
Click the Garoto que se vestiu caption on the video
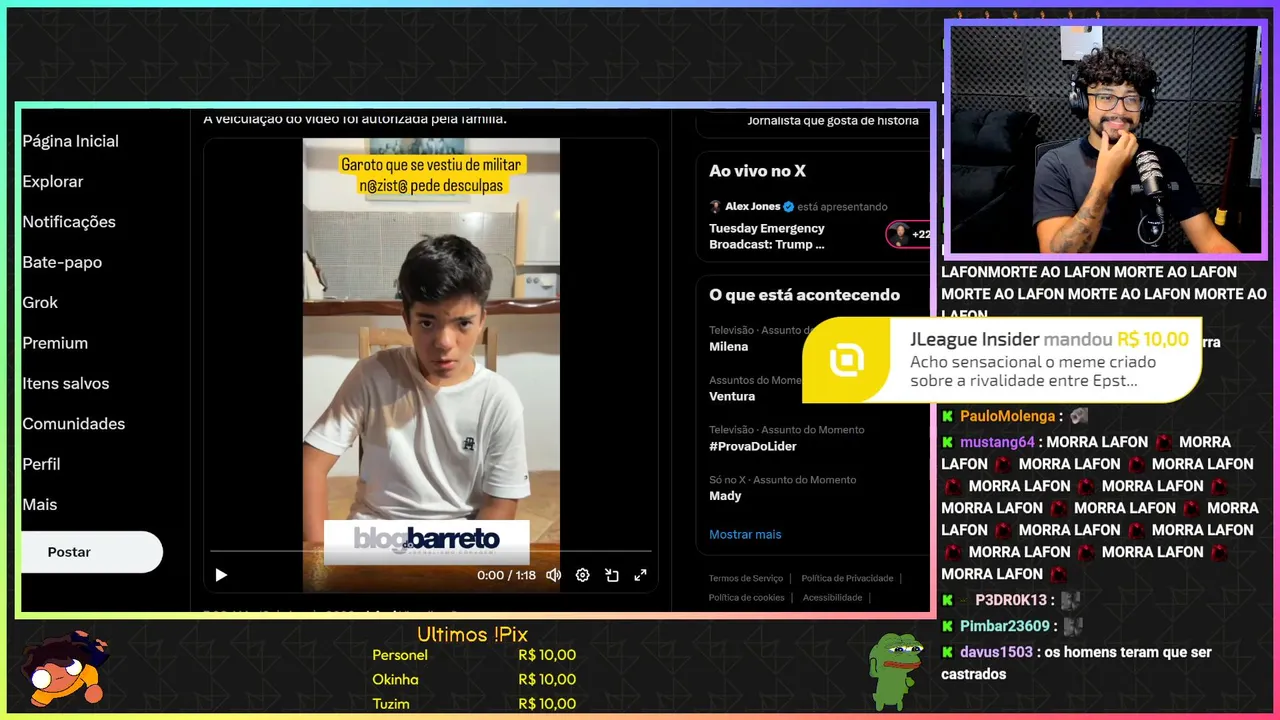coord(432,174)
